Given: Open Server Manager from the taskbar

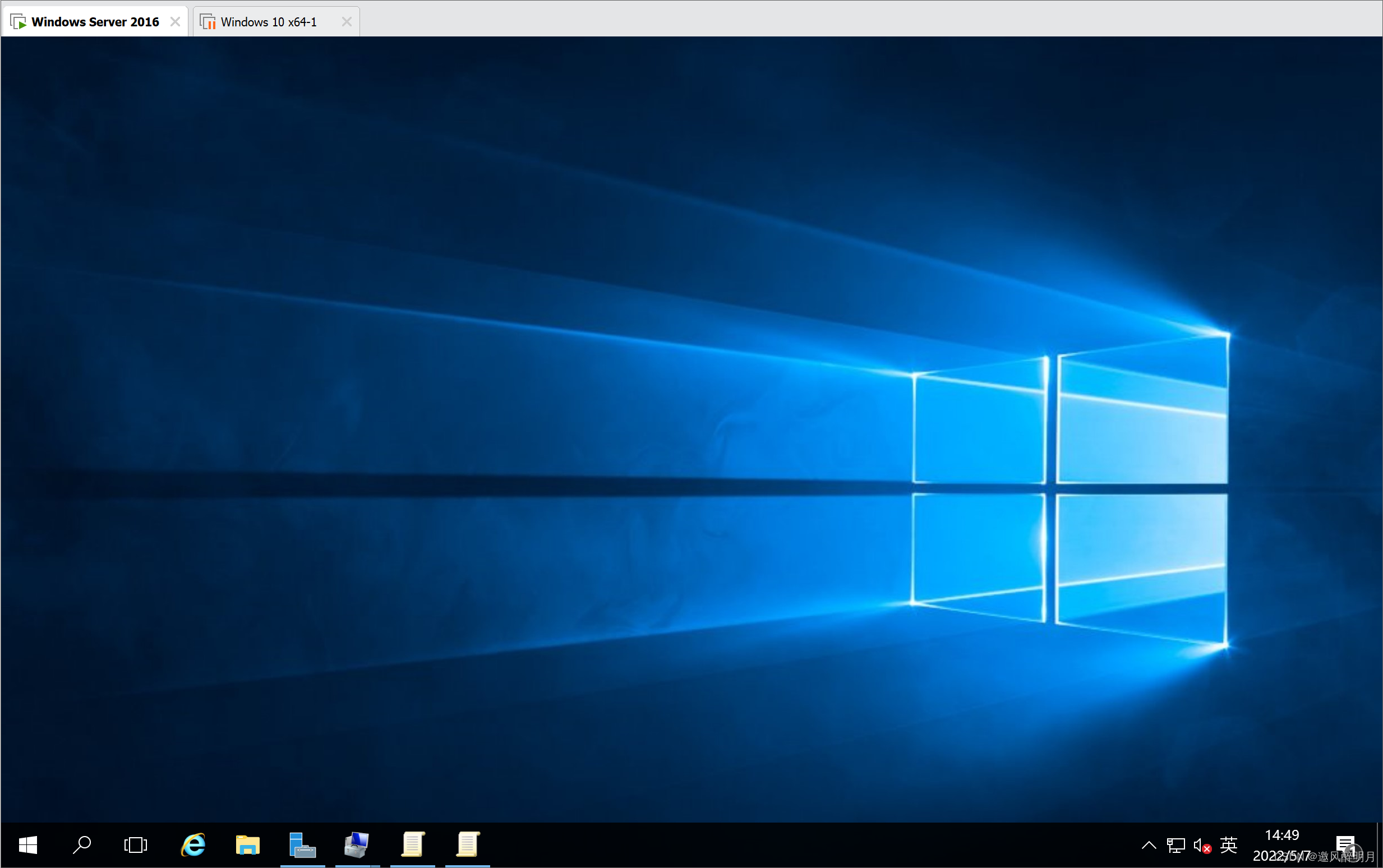Looking at the screenshot, I should (x=302, y=844).
